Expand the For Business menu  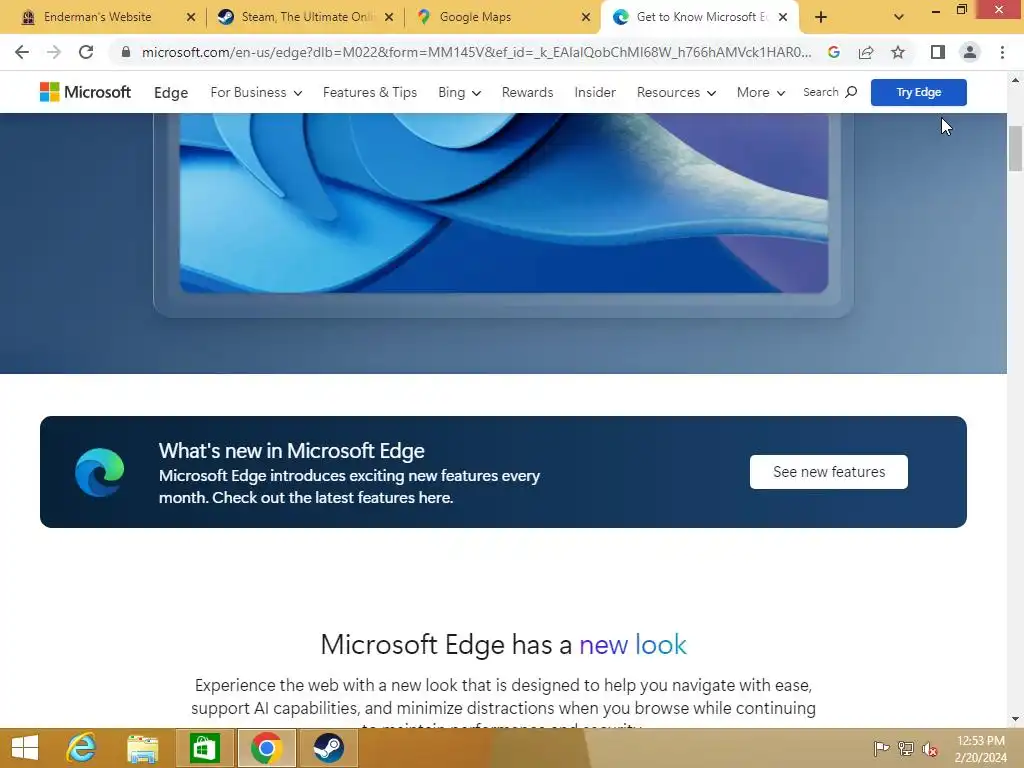(x=256, y=93)
